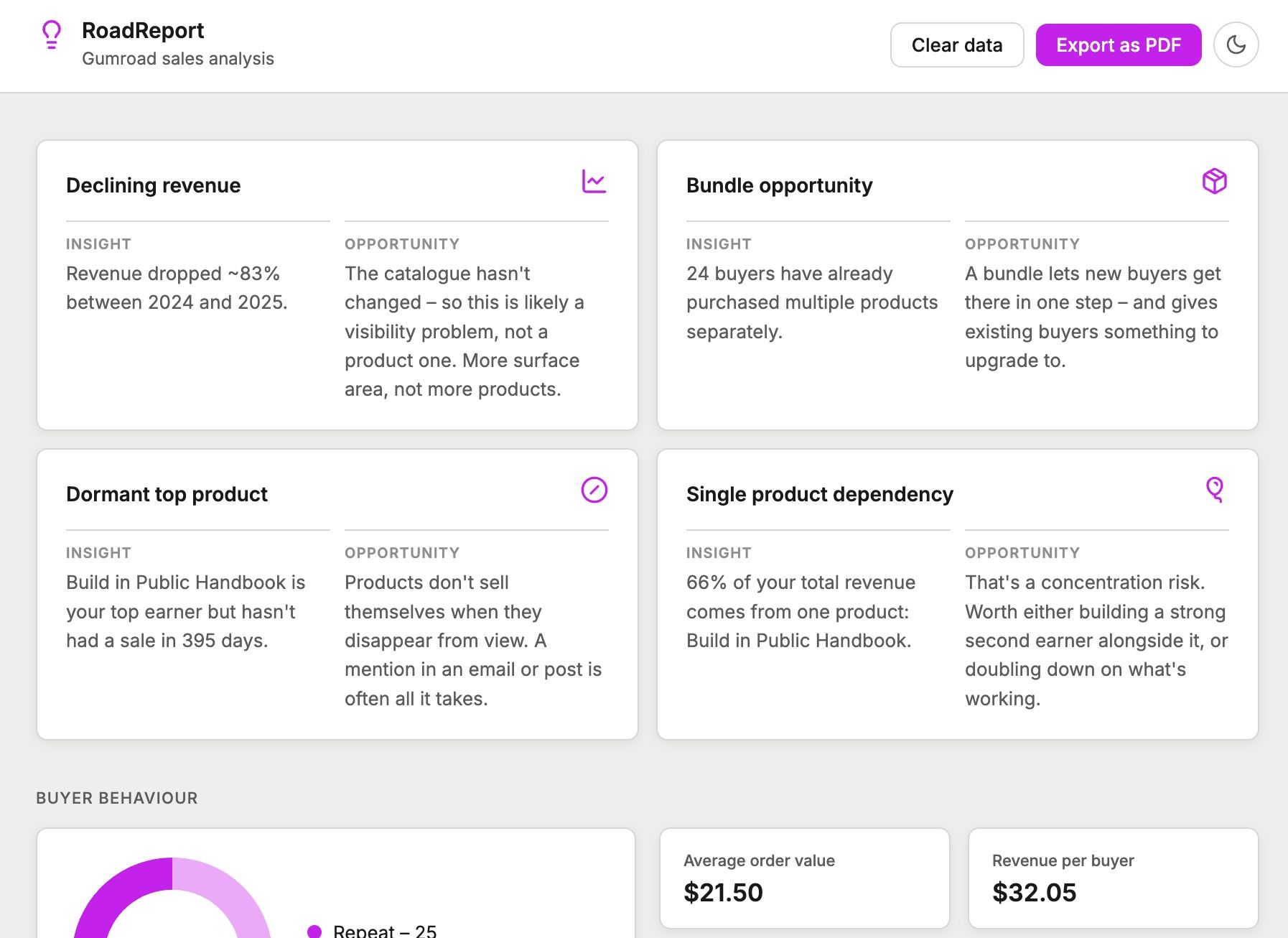Click the Single product dependency balloon icon

tap(1214, 490)
